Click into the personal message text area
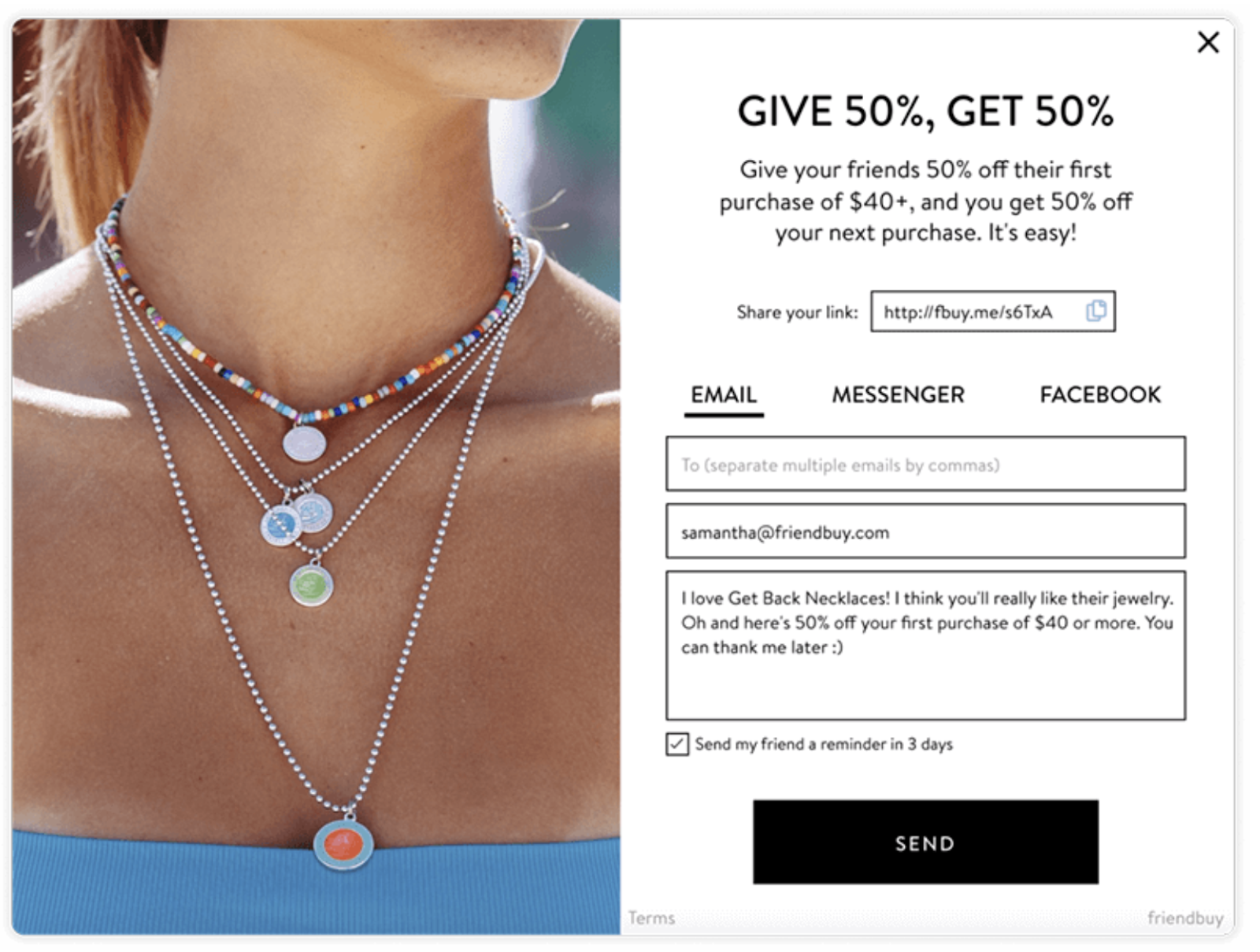 coord(925,646)
